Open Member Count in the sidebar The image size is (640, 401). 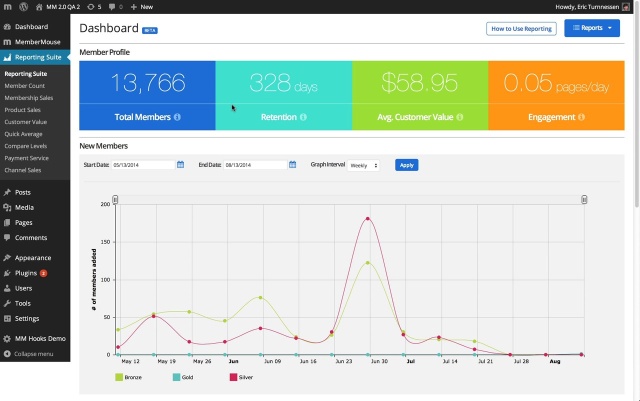24,85
